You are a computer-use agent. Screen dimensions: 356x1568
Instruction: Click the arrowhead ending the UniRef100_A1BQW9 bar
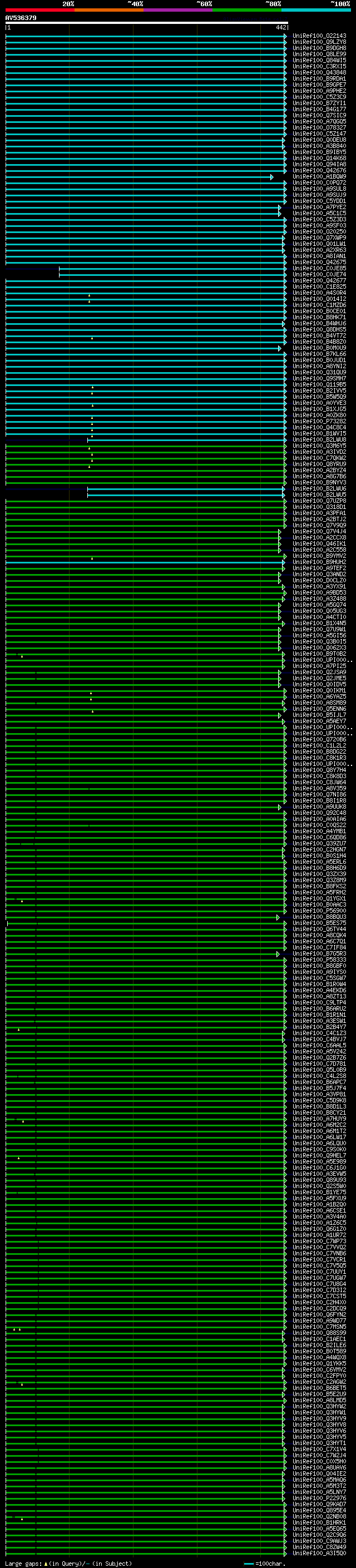(272, 176)
